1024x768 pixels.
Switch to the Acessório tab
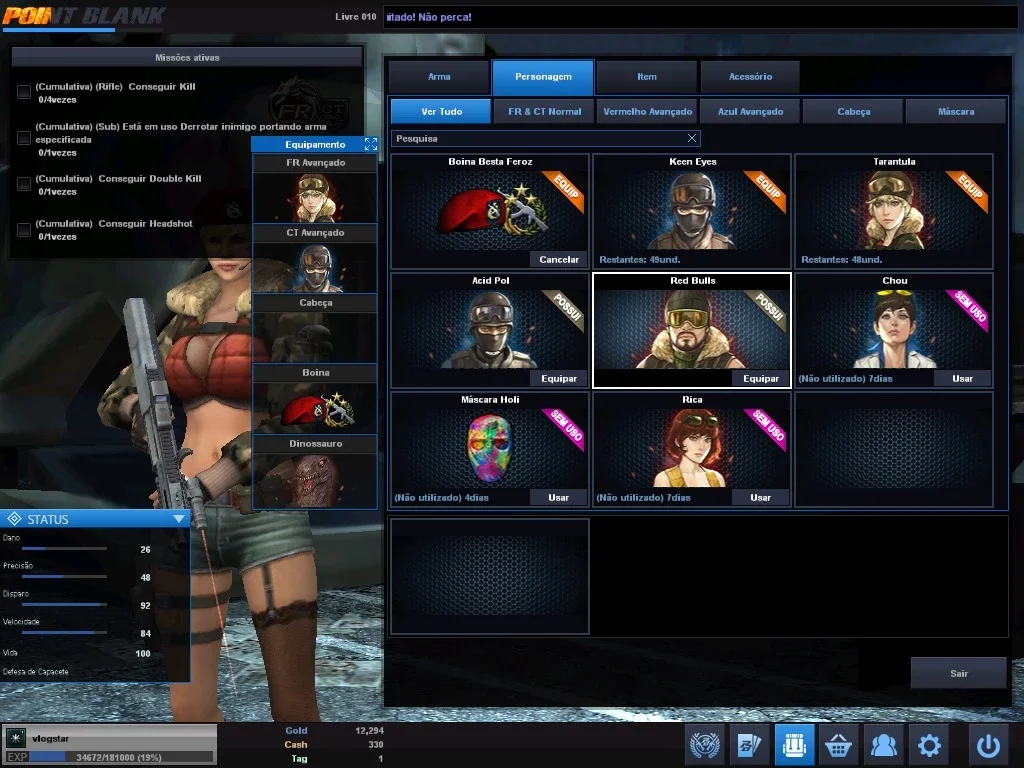click(750, 77)
